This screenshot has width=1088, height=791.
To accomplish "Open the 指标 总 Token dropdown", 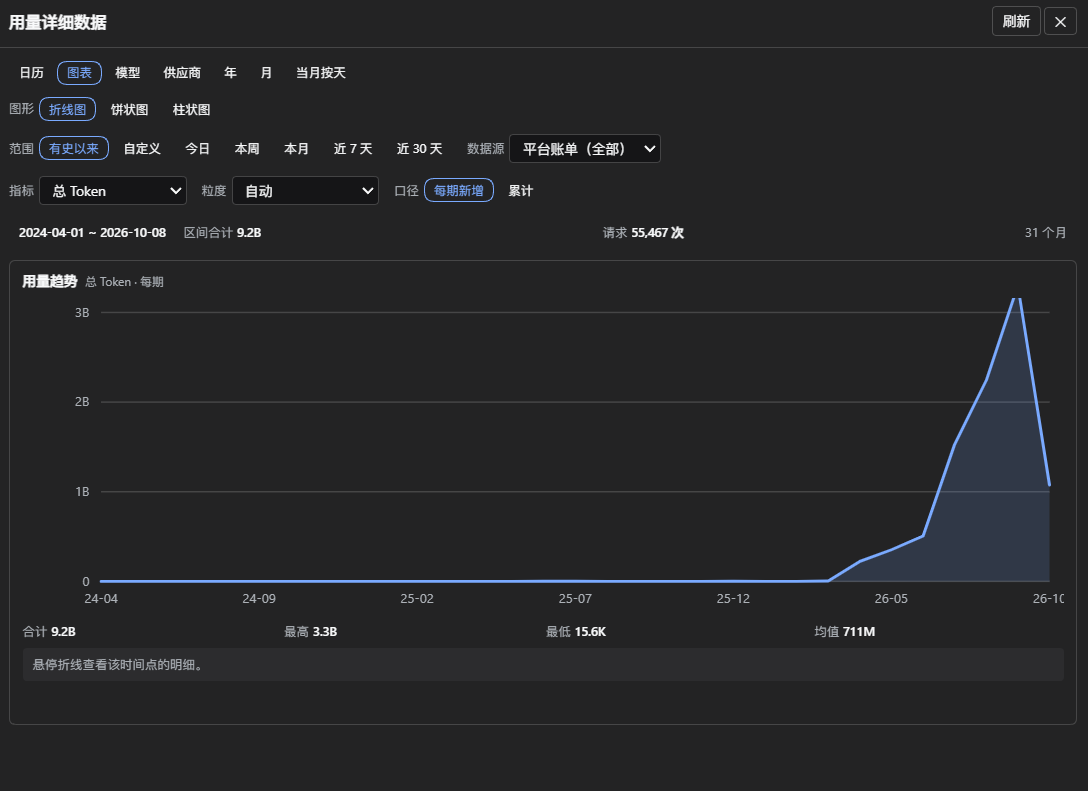I will tap(113, 191).
